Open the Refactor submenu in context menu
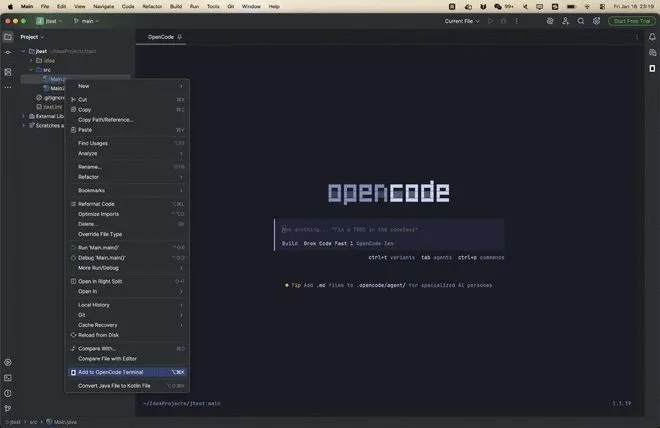Screen dimensions: 660x428 click(127, 177)
